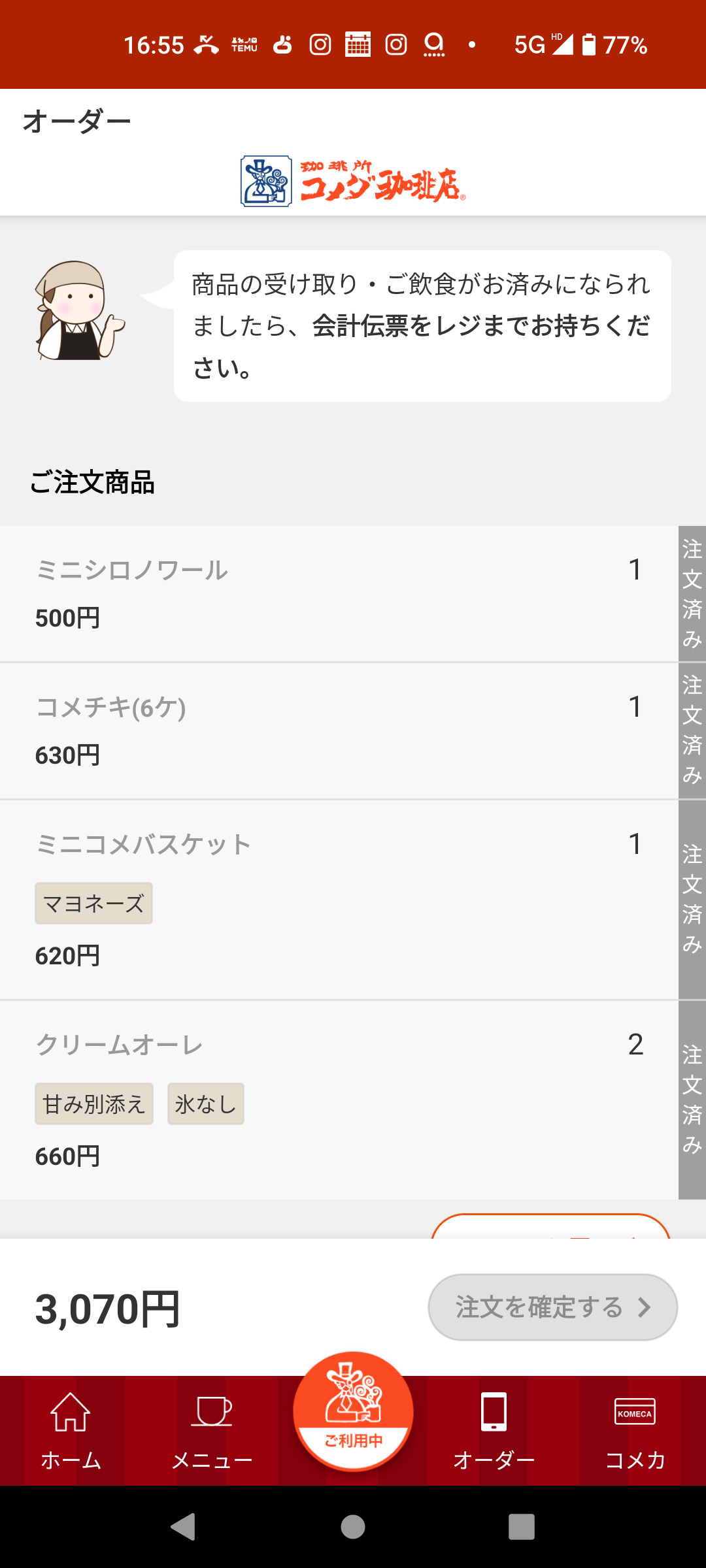Tap the staff character avatar
Screen dimensions: 706x1568
[x=78, y=311]
